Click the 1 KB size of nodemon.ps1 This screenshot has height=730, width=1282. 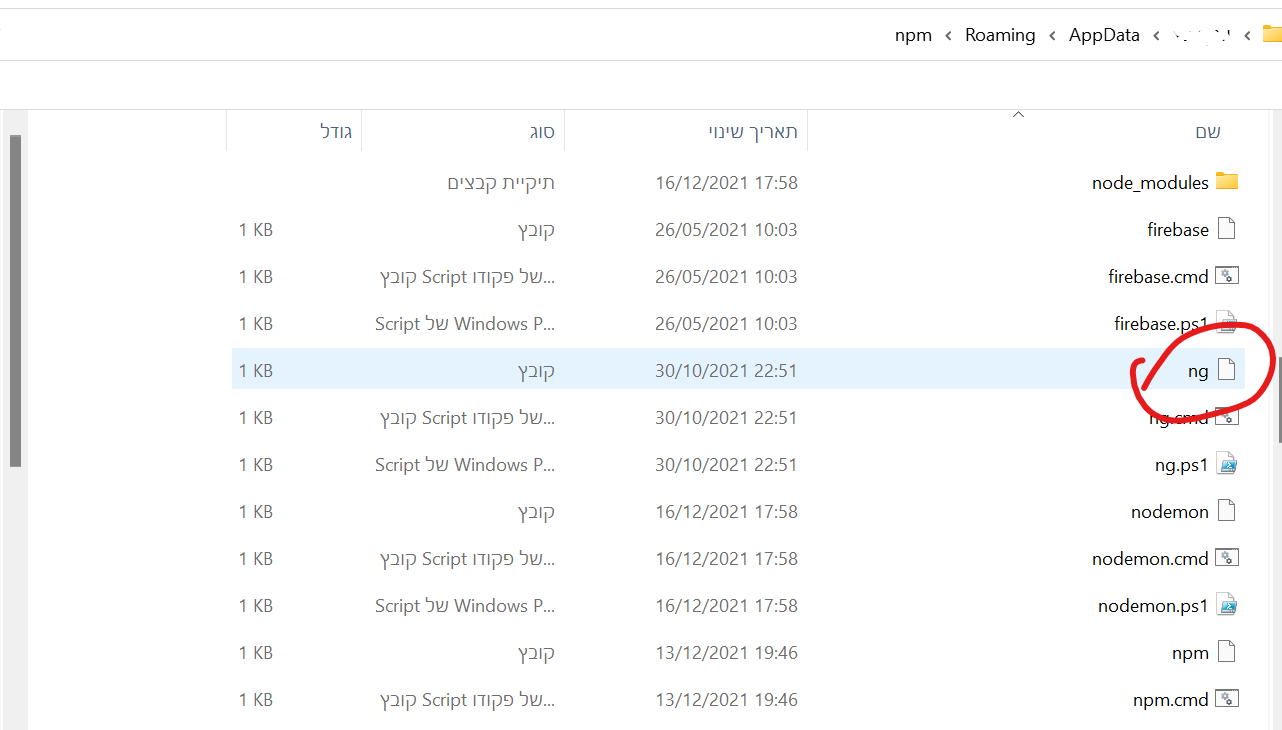[x=256, y=606]
